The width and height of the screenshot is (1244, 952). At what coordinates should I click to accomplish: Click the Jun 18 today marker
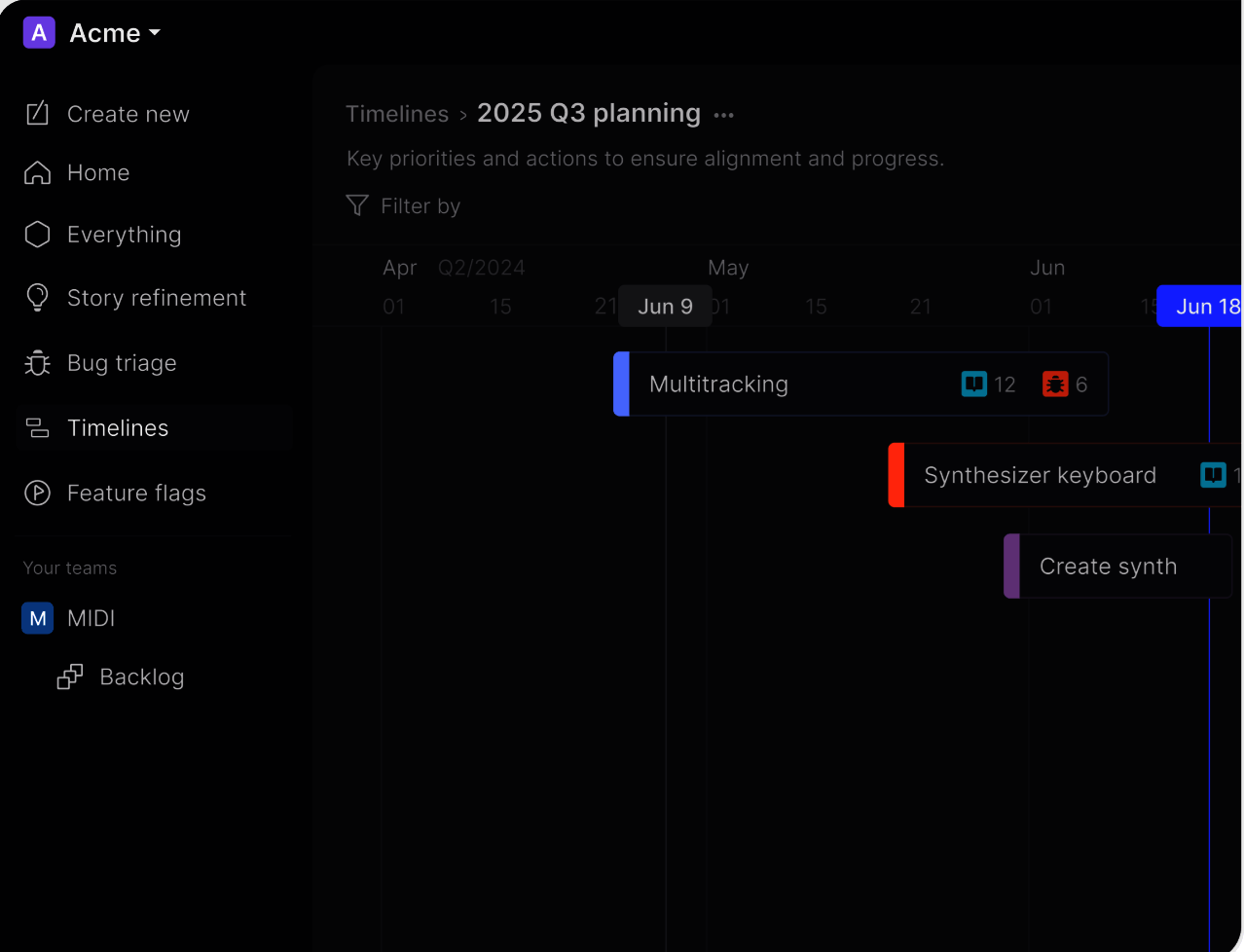coord(1203,307)
